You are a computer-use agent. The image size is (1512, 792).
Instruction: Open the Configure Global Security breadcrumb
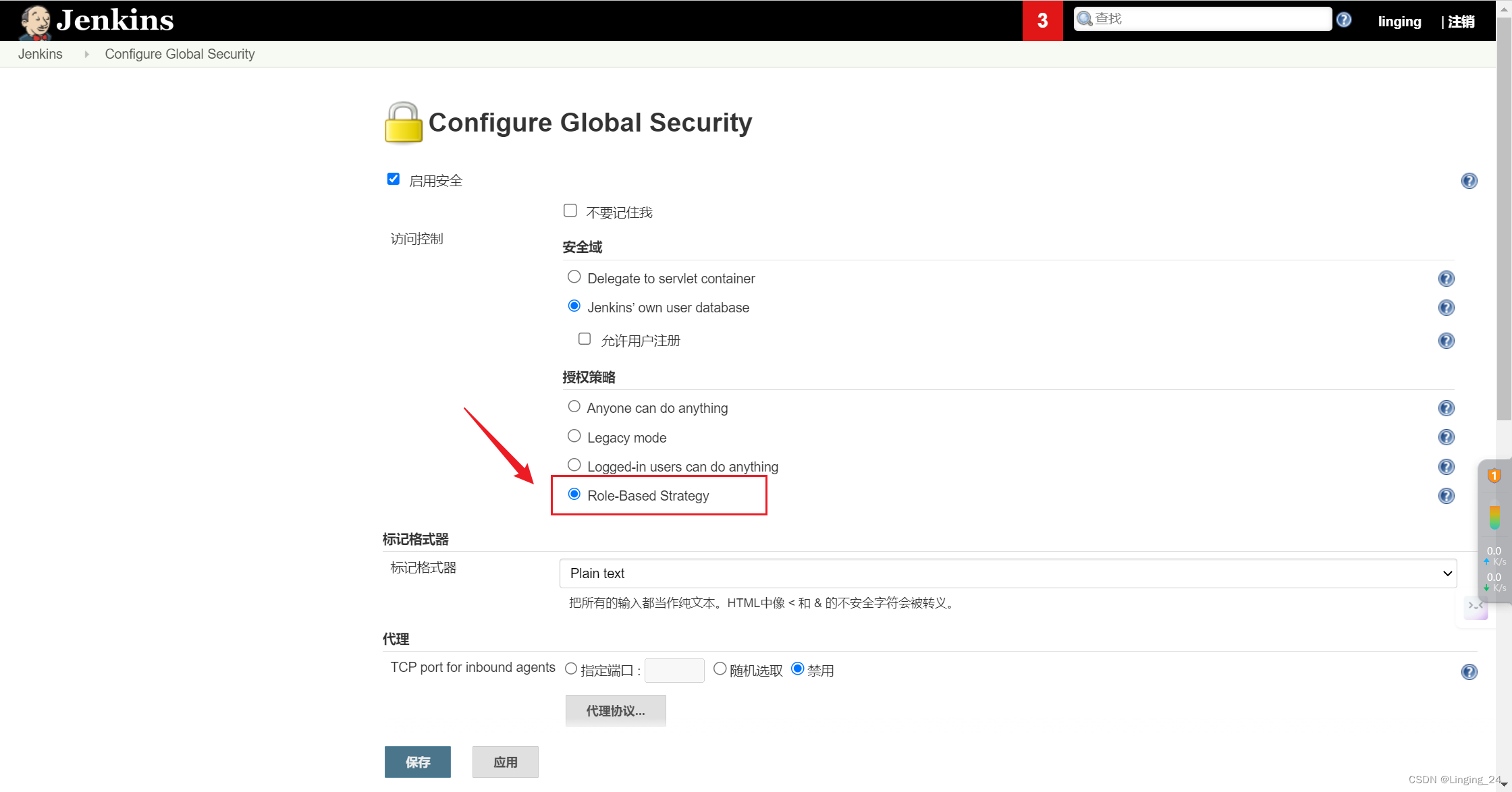click(x=180, y=54)
